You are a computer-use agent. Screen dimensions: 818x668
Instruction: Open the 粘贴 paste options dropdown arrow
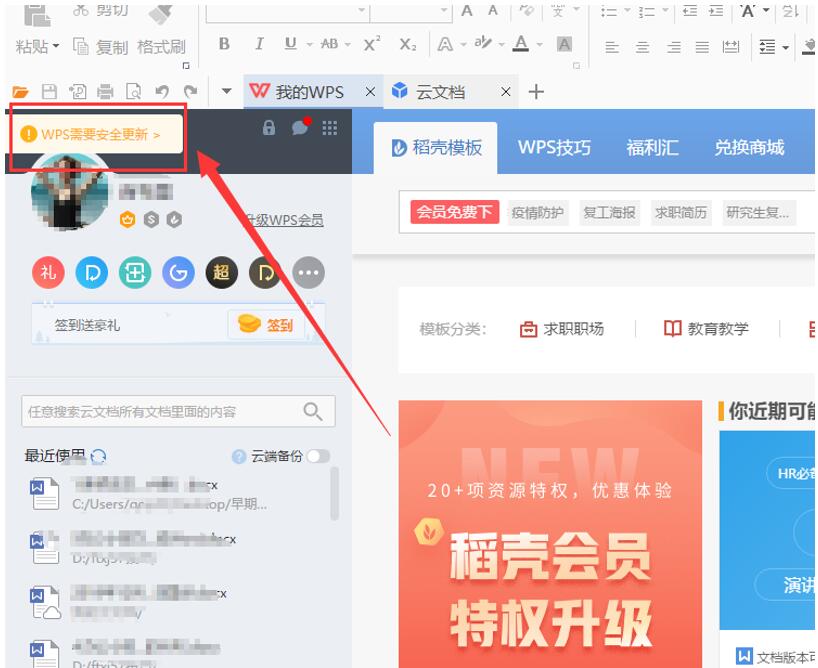point(56,46)
